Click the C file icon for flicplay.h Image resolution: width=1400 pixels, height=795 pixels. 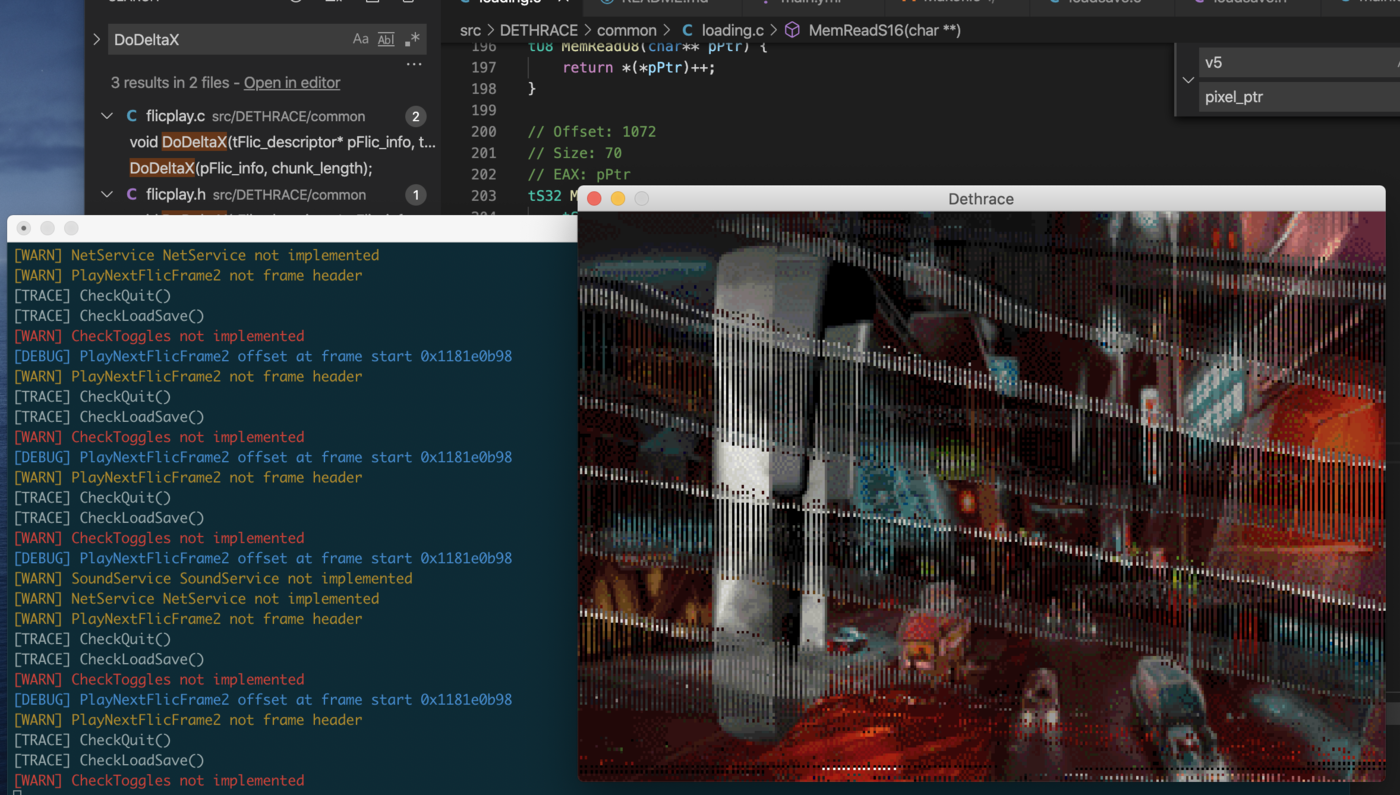[132, 195]
